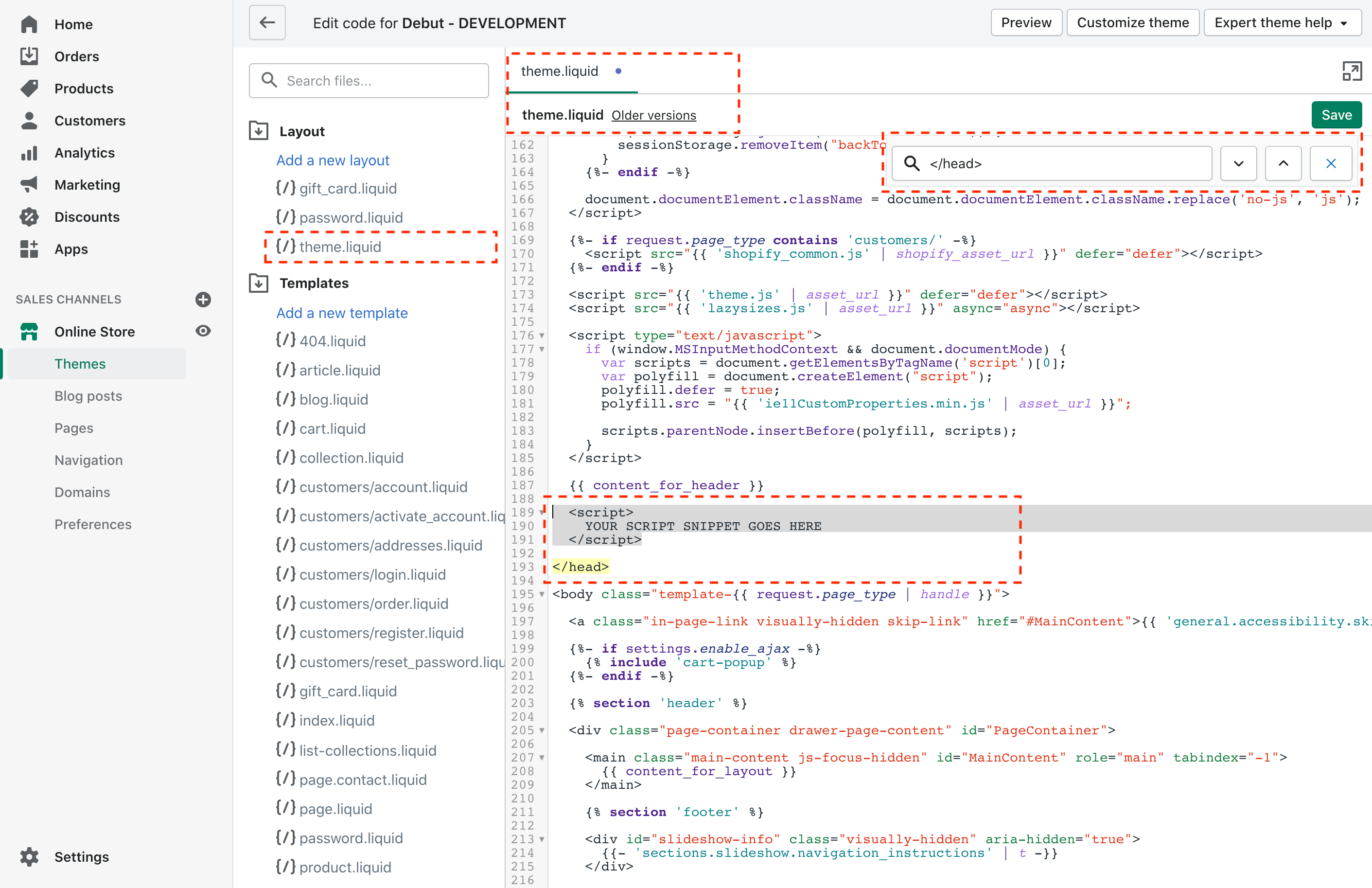Screen dimensions: 1372x888
Task: Open Older versions of theme.liquid
Action: (x=654, y=115)
